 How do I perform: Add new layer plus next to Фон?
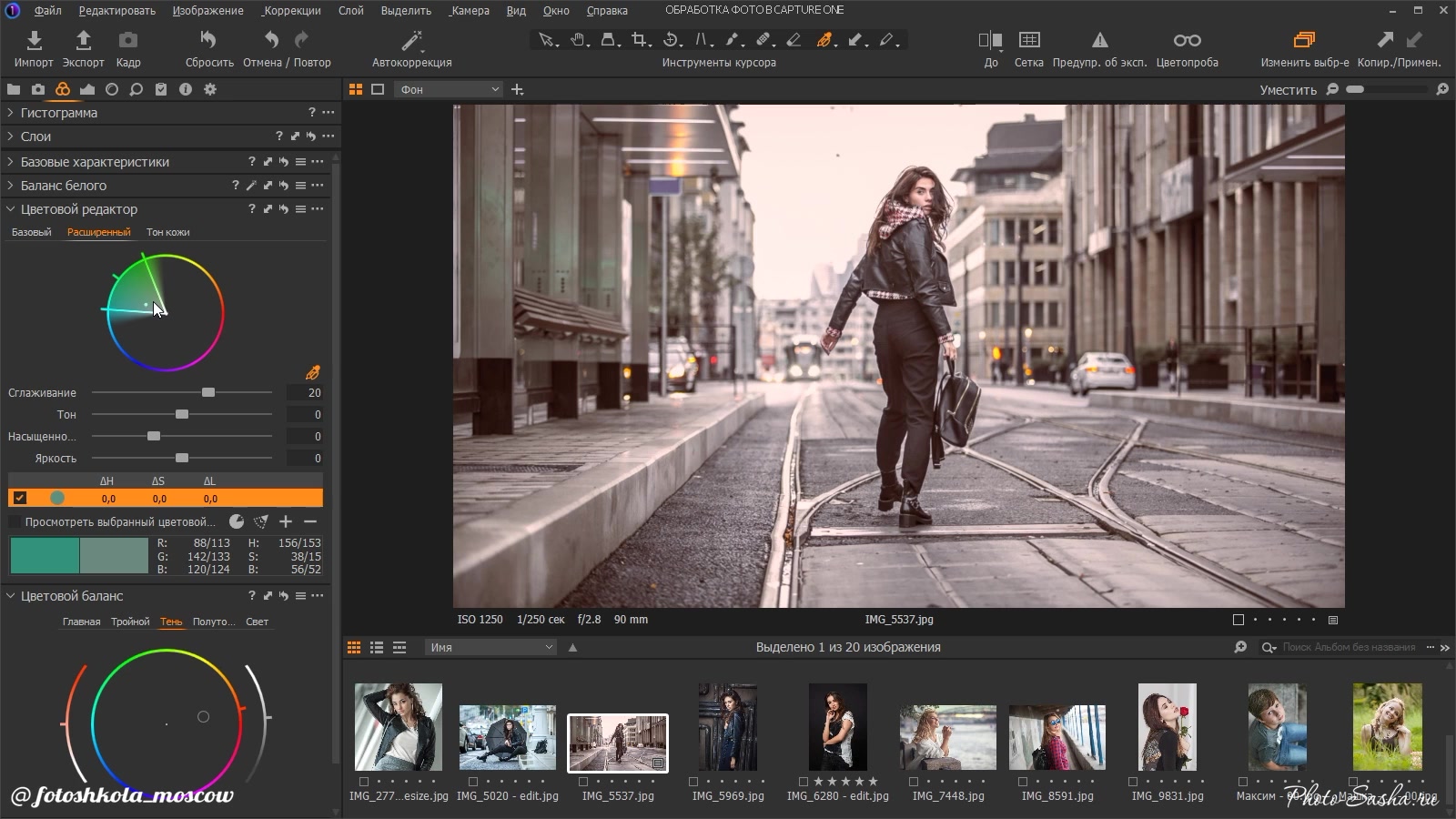[518, 89]
